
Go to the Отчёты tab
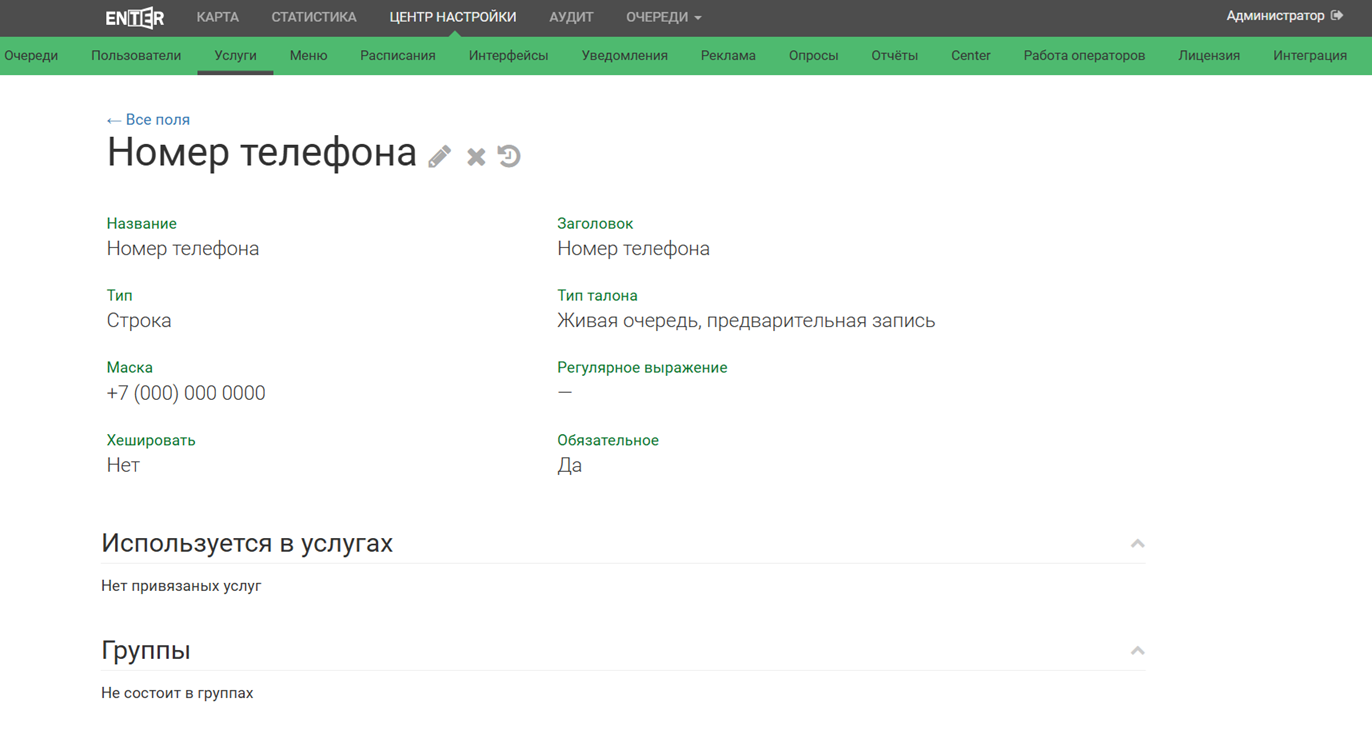[894, 55]
